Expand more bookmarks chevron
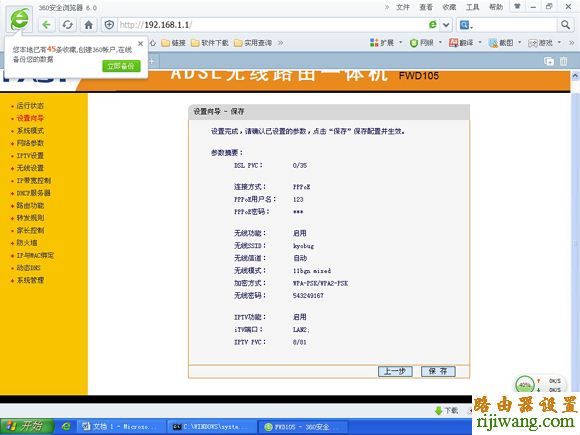 point(281,43)
